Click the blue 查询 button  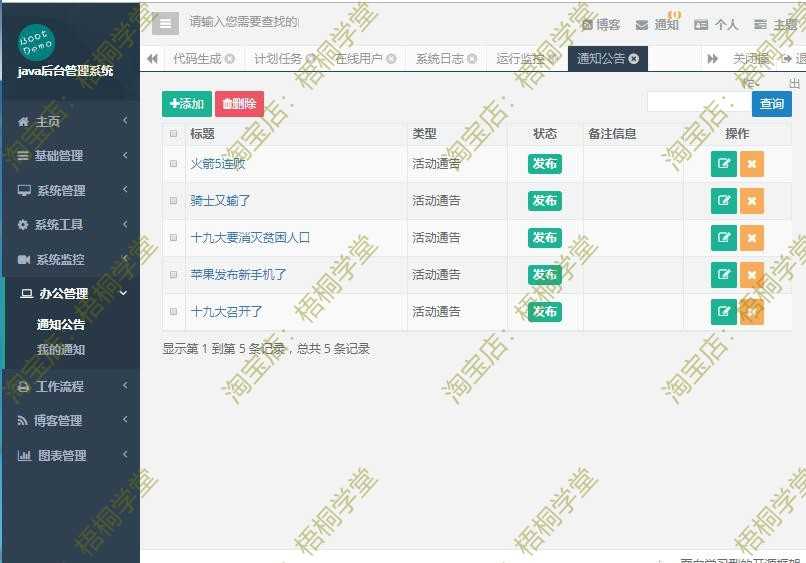772,104
